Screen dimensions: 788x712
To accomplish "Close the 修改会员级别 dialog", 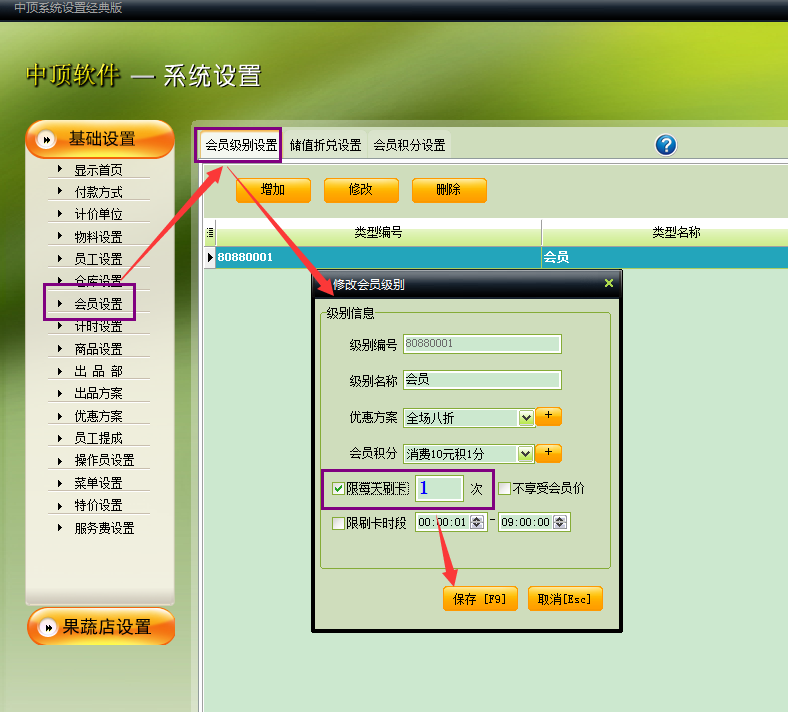I will tap(609, 283).
